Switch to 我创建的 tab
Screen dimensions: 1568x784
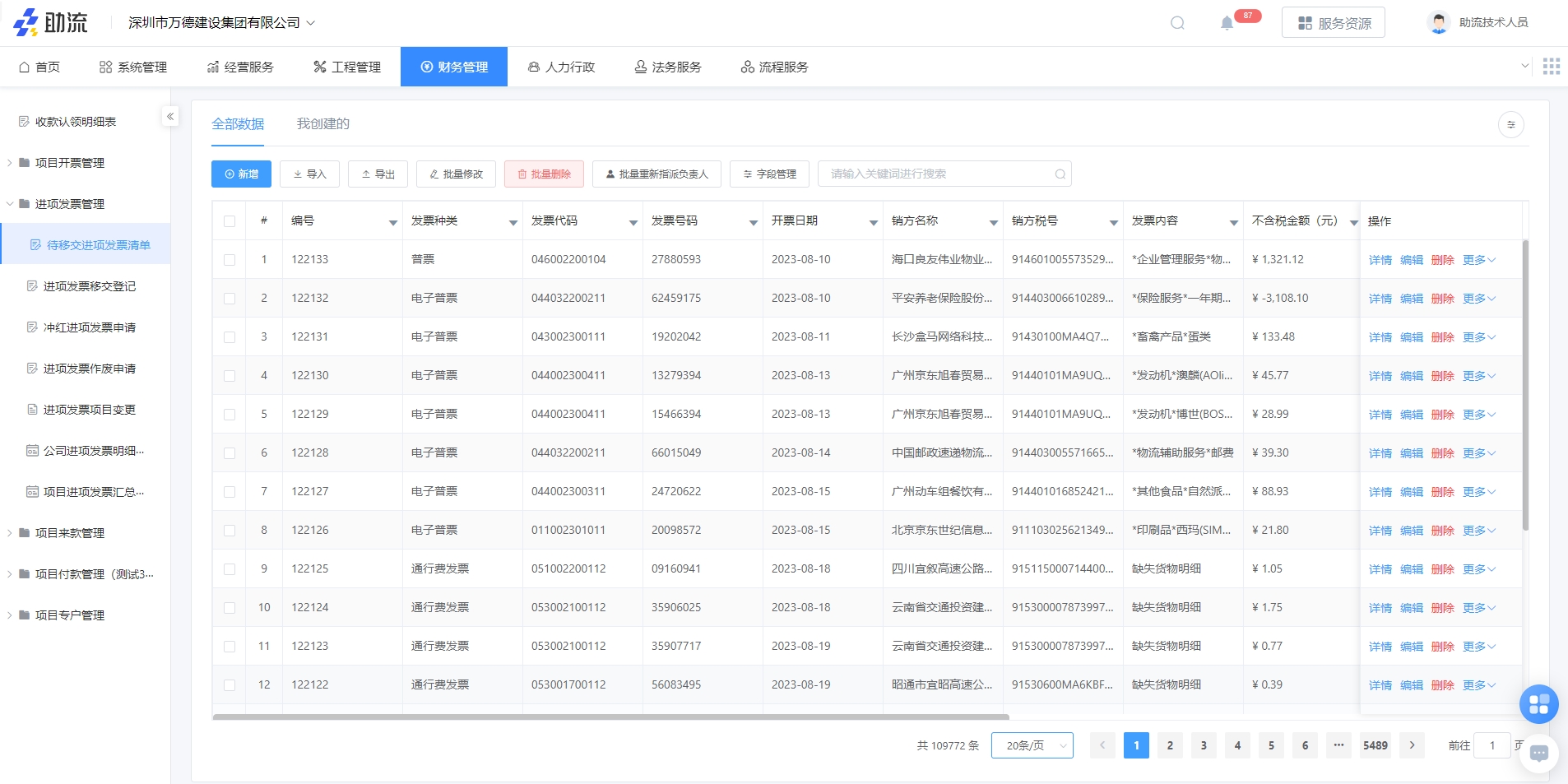tap(323, 123)
